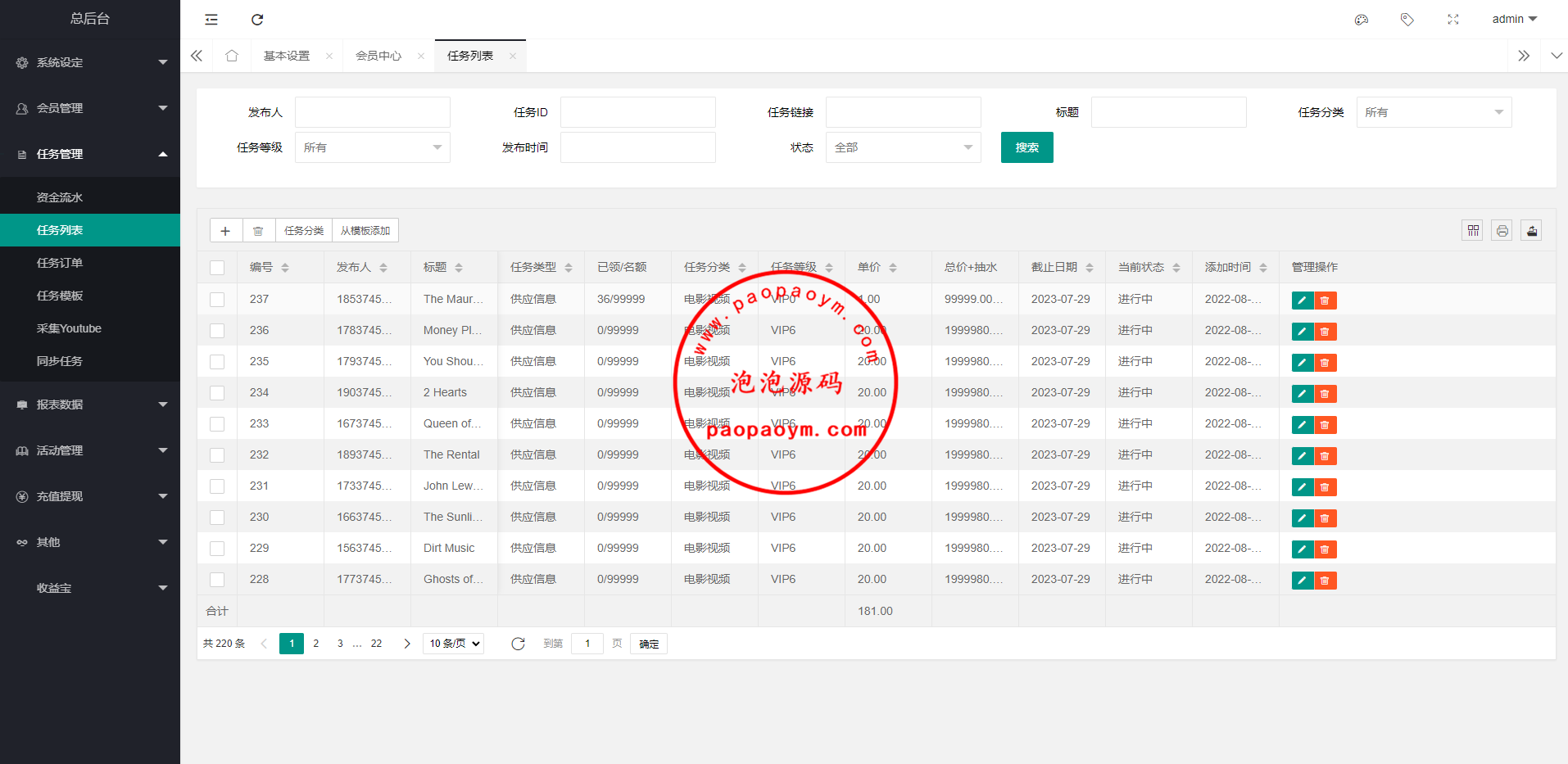Click the refresh icon in top header
1568x764 pixels.
click(257, 20)
